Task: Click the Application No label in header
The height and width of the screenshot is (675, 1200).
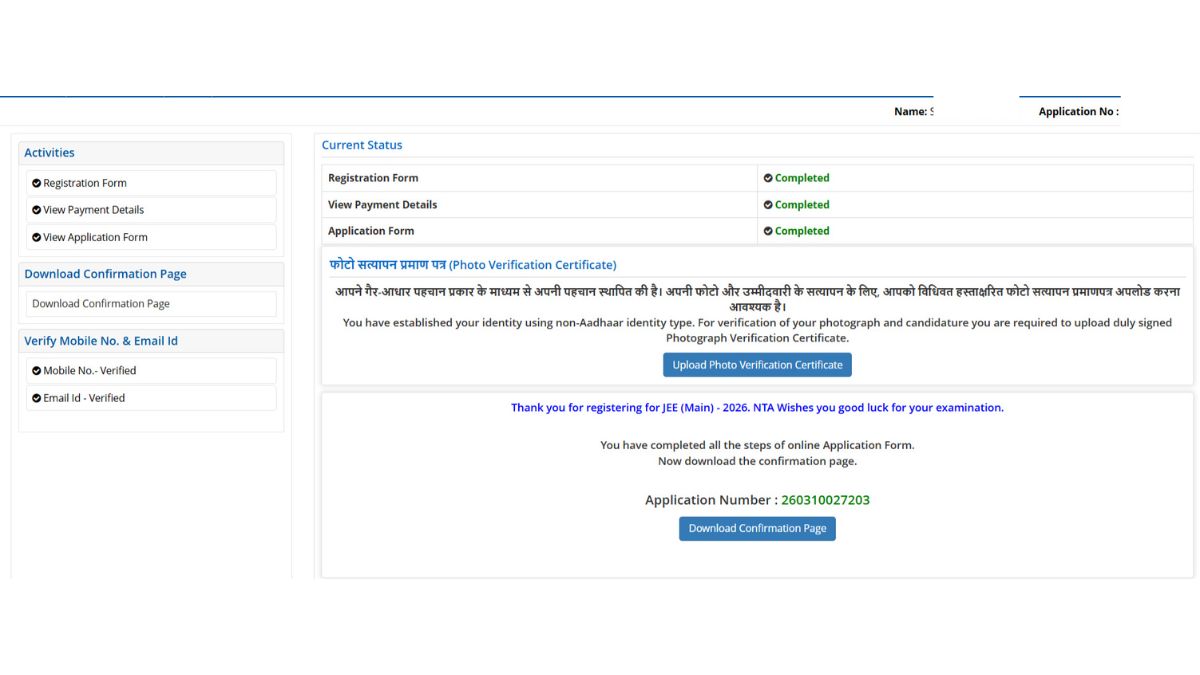Action: [1078, 112]
